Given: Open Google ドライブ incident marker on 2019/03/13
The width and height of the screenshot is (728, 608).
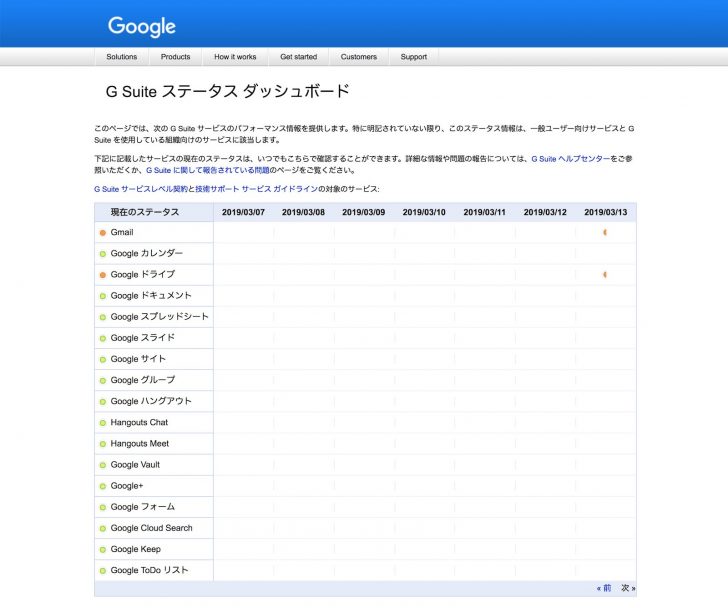Looking at the screenshot, I should pyautogui.click(x=604, y=275).
